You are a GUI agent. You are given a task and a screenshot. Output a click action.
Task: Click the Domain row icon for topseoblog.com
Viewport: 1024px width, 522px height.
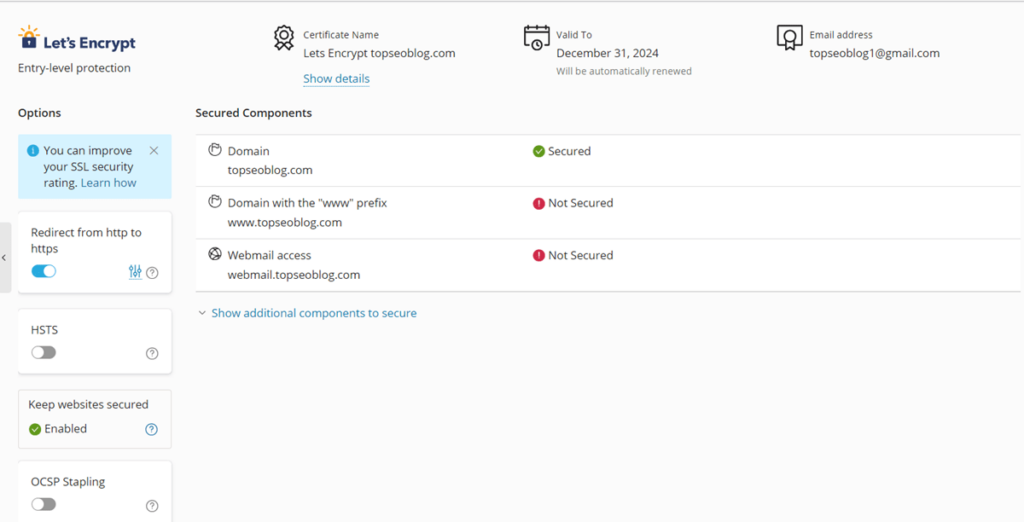click(x=214, y=150)
